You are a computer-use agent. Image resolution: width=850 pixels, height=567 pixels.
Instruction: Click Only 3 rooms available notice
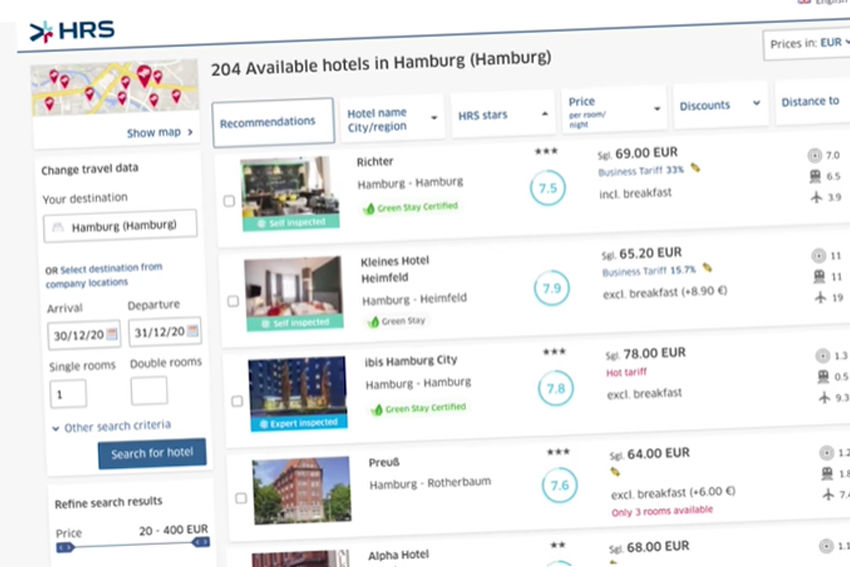[x=662, y=511]
